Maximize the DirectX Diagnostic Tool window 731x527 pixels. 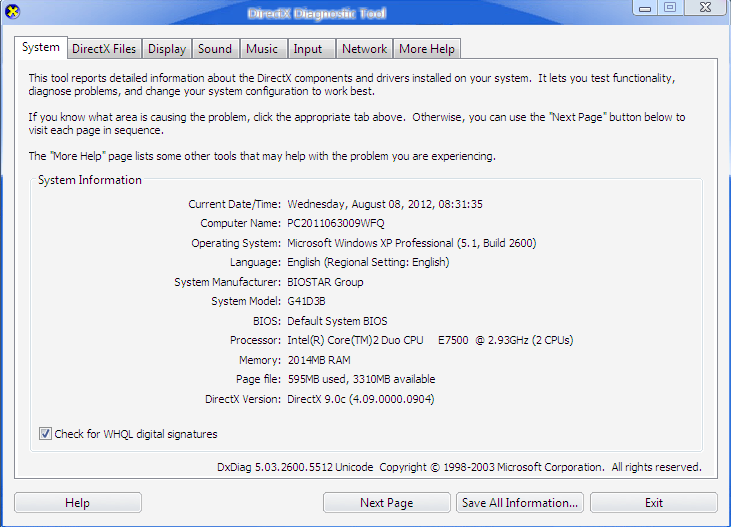670,8
